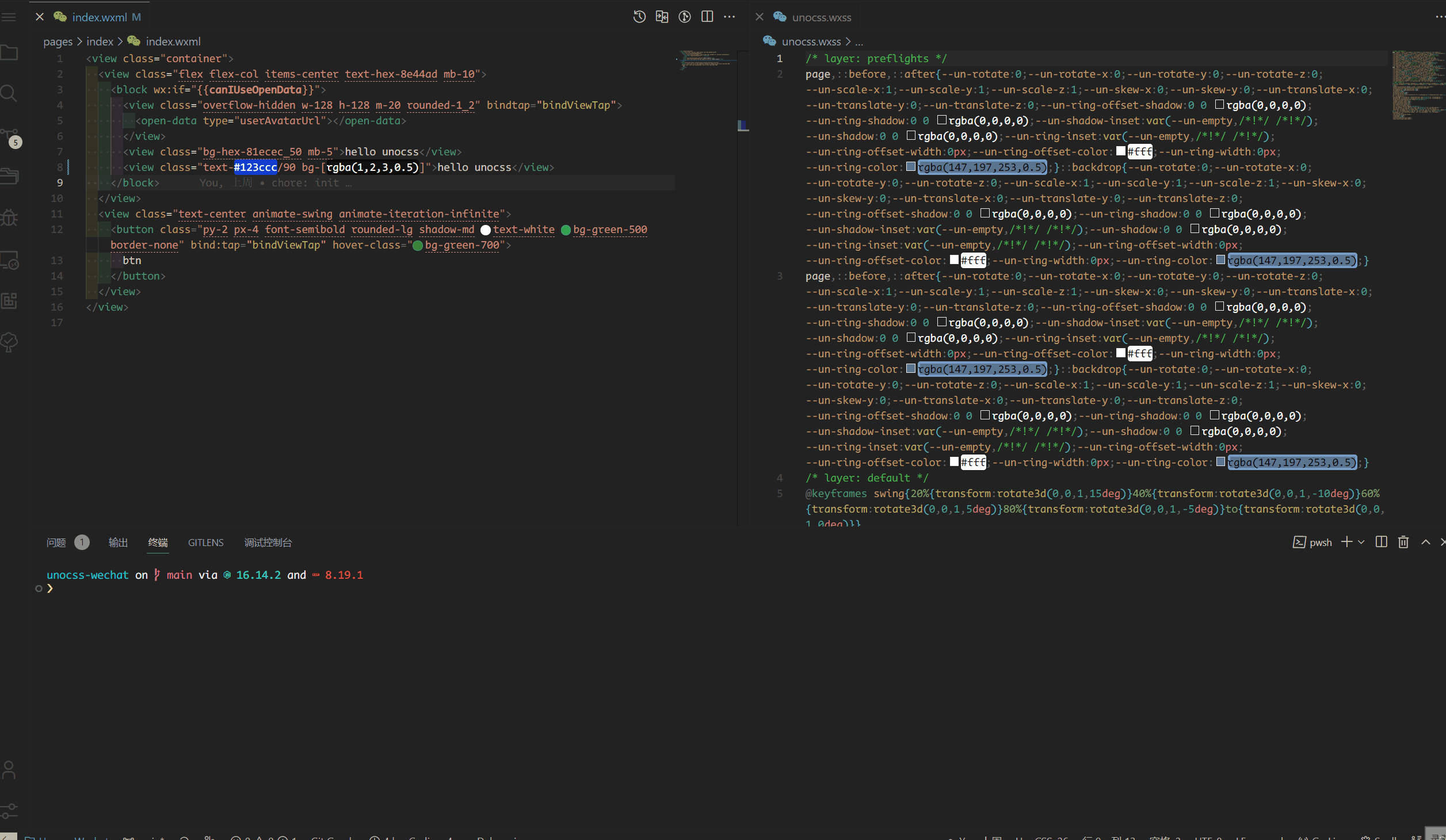Open the Extensions view icon

[9, 301]
